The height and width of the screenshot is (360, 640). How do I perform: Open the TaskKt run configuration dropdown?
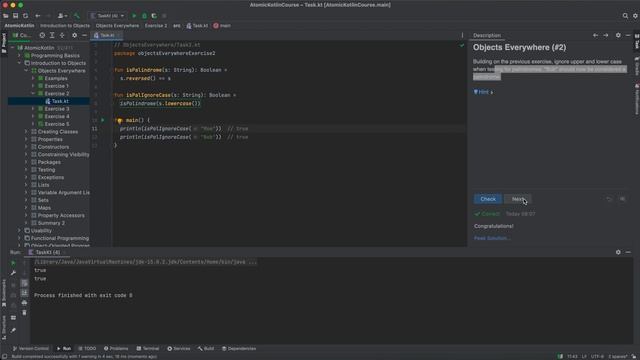(x=107, y=16)
